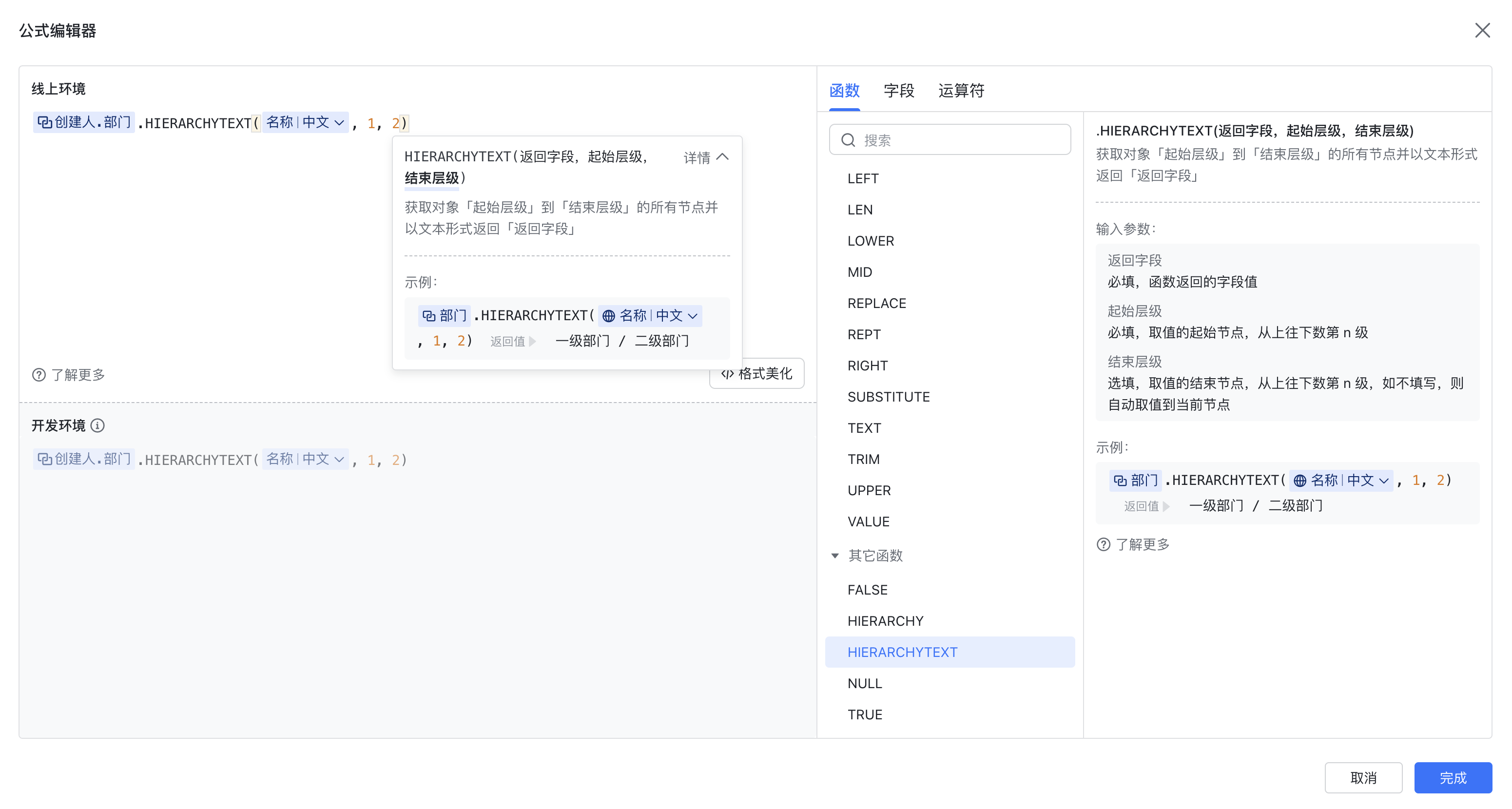The height and width of the screenshot is (809, 1512).
Task: Open the left 了解更多 link
Action: [x=78, y=375]
